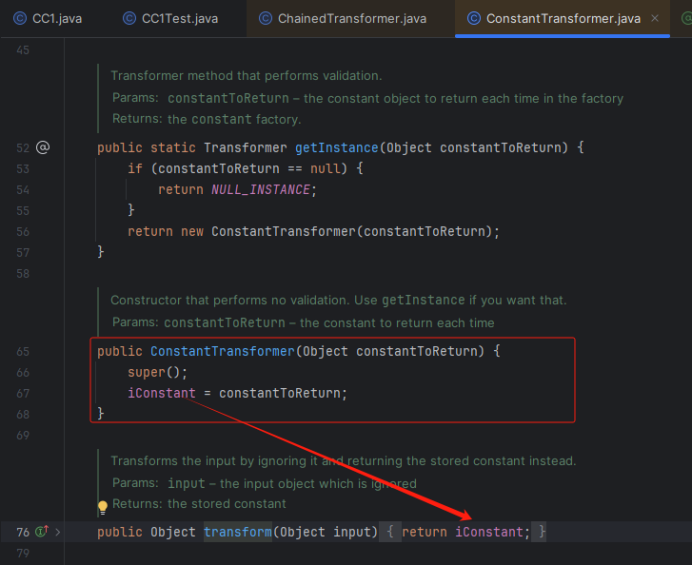Click the ConstantTransformer.java tab class icon

click(x=473, y=18)
